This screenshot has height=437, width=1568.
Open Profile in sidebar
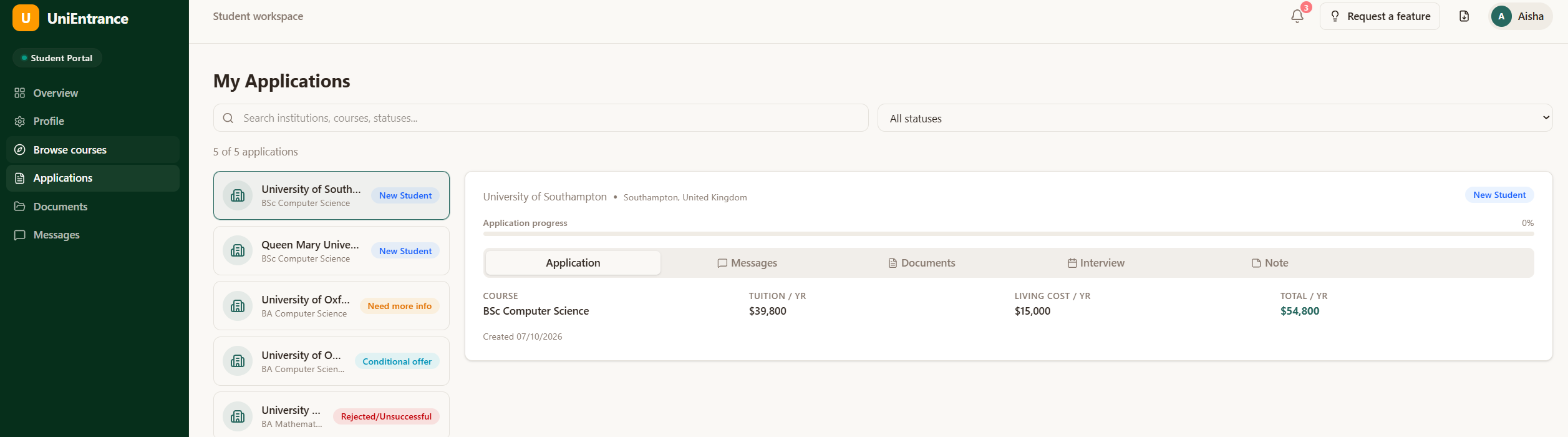click(93, 121)
